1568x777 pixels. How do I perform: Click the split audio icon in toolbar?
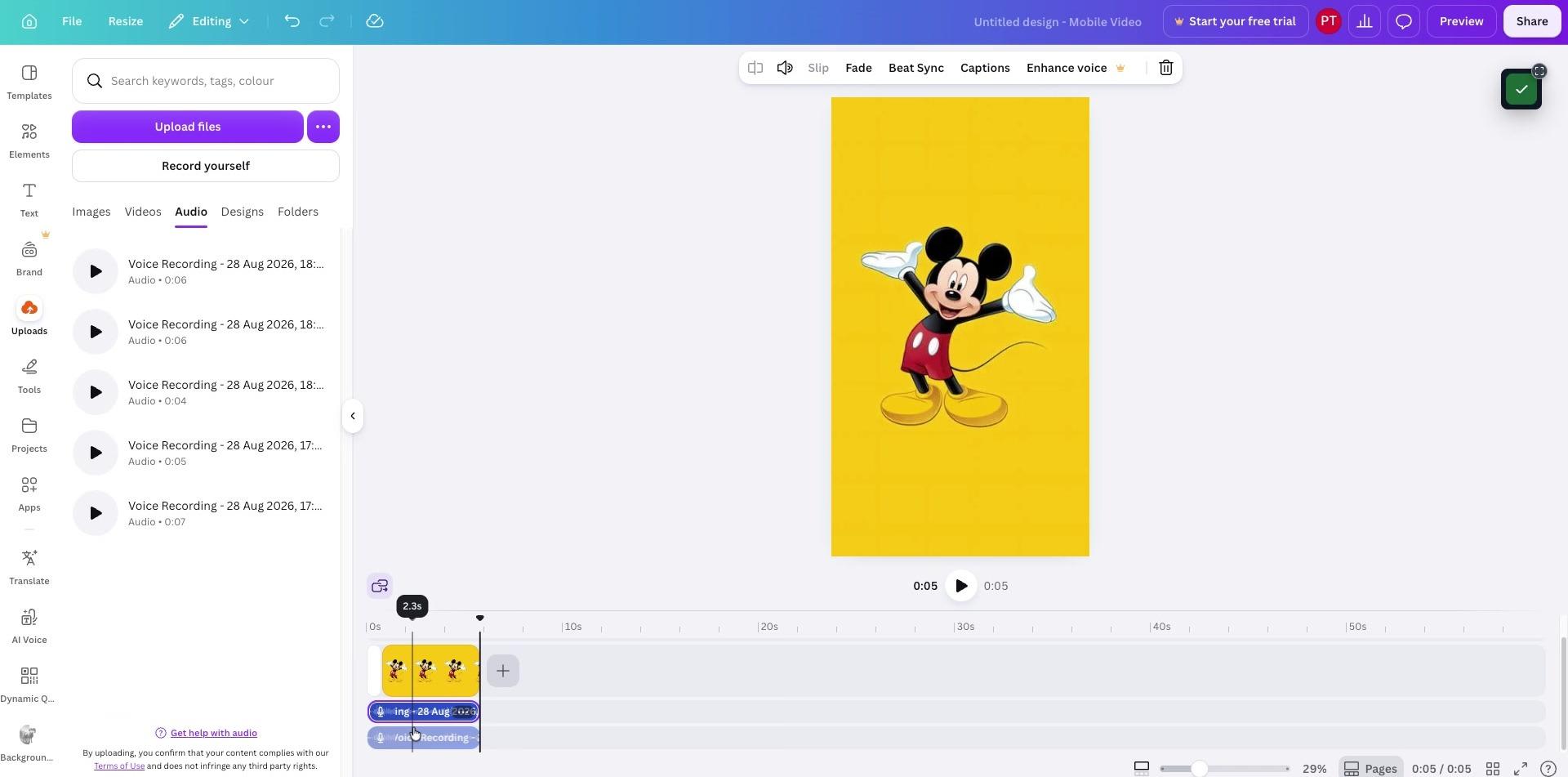tap(755, 68)
